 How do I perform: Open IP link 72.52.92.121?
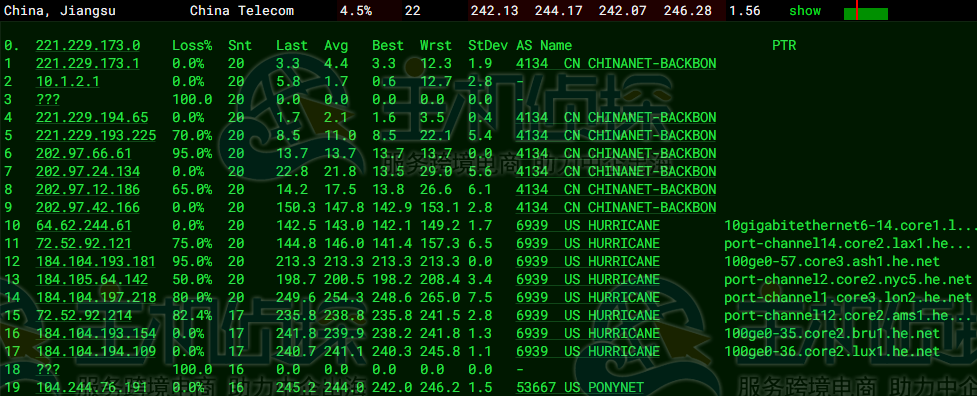[83, 243]
